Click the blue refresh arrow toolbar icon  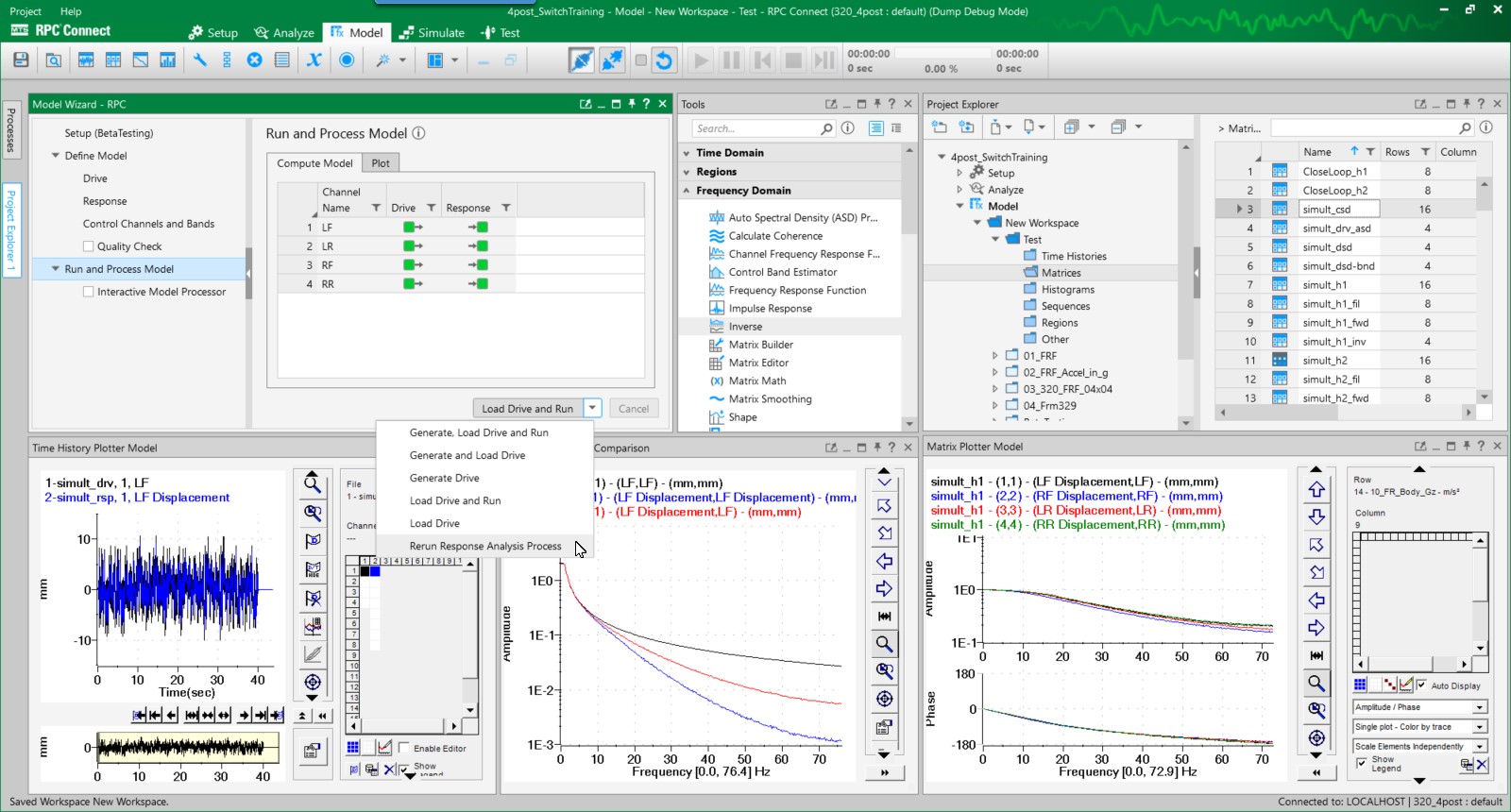(x=664, y=60)
